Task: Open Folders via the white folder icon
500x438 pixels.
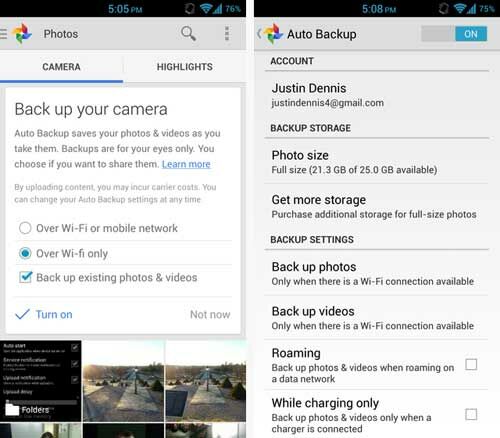Action: (x=12, y=409)
